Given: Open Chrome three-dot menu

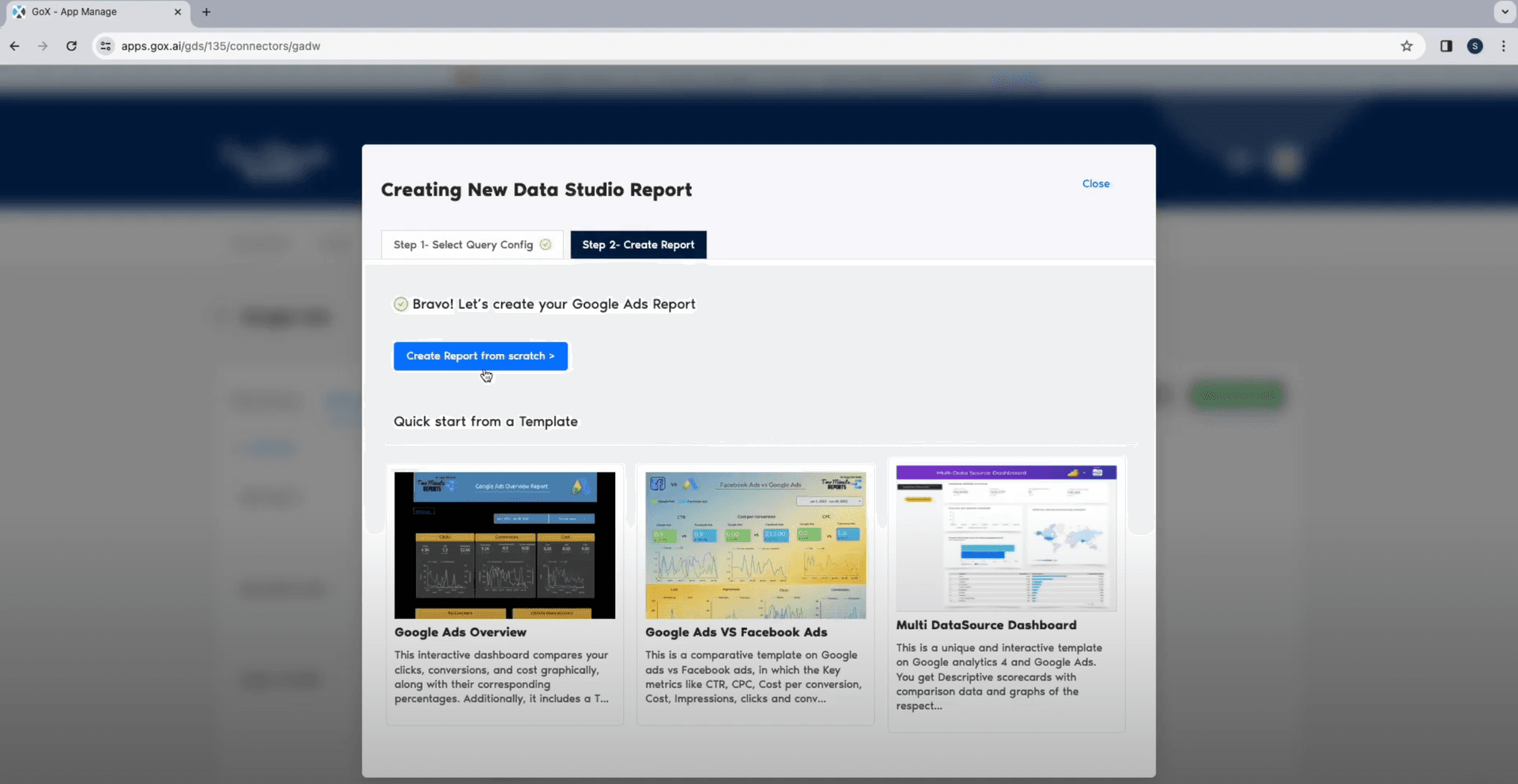Looking at the screenshot, I should 1503,46.
